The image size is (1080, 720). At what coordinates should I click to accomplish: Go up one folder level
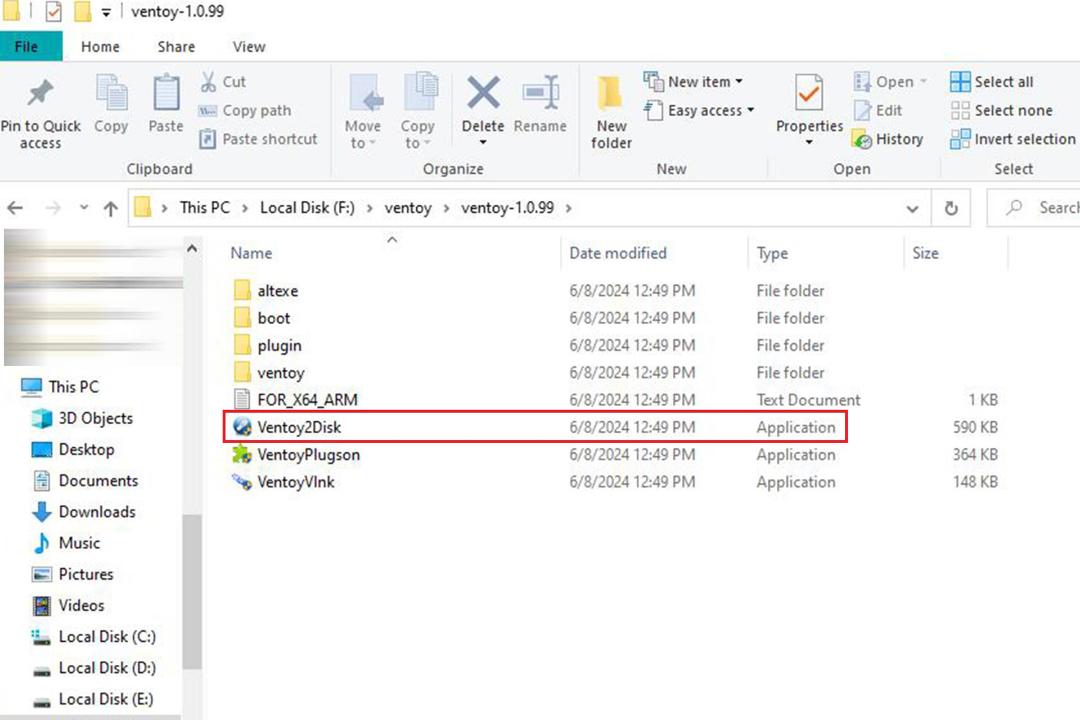pos(110,208)
